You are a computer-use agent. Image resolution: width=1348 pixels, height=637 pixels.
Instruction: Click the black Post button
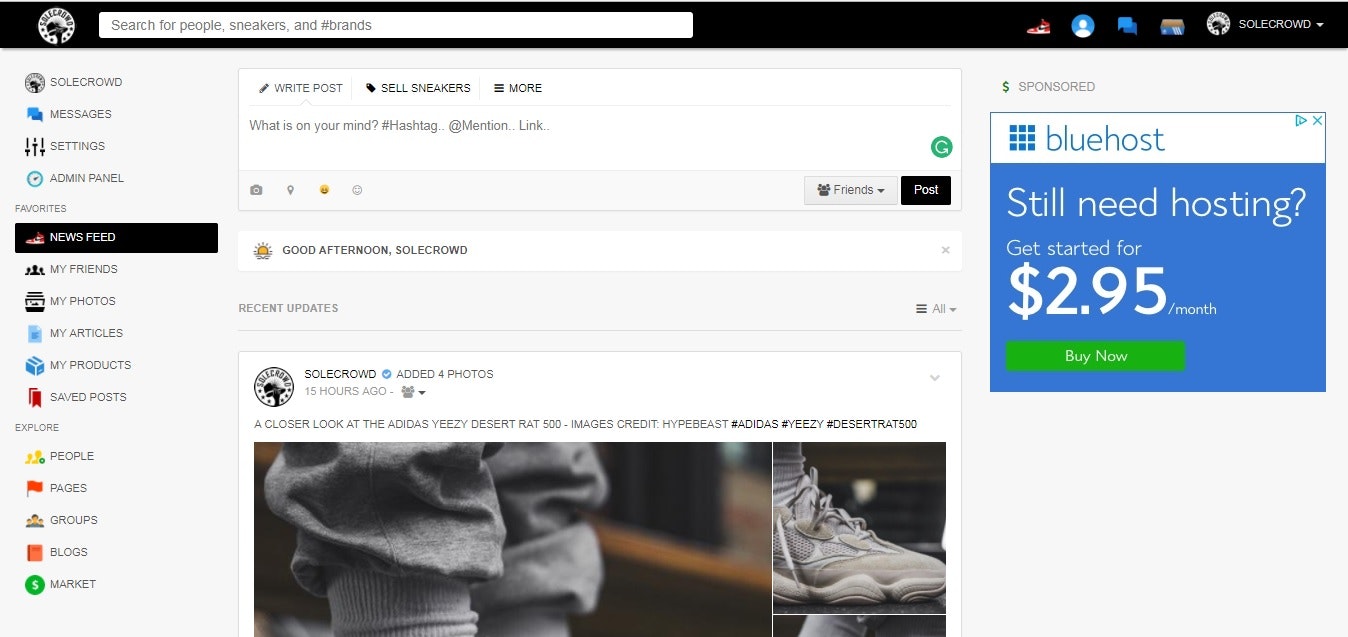[x=926, y=190]
